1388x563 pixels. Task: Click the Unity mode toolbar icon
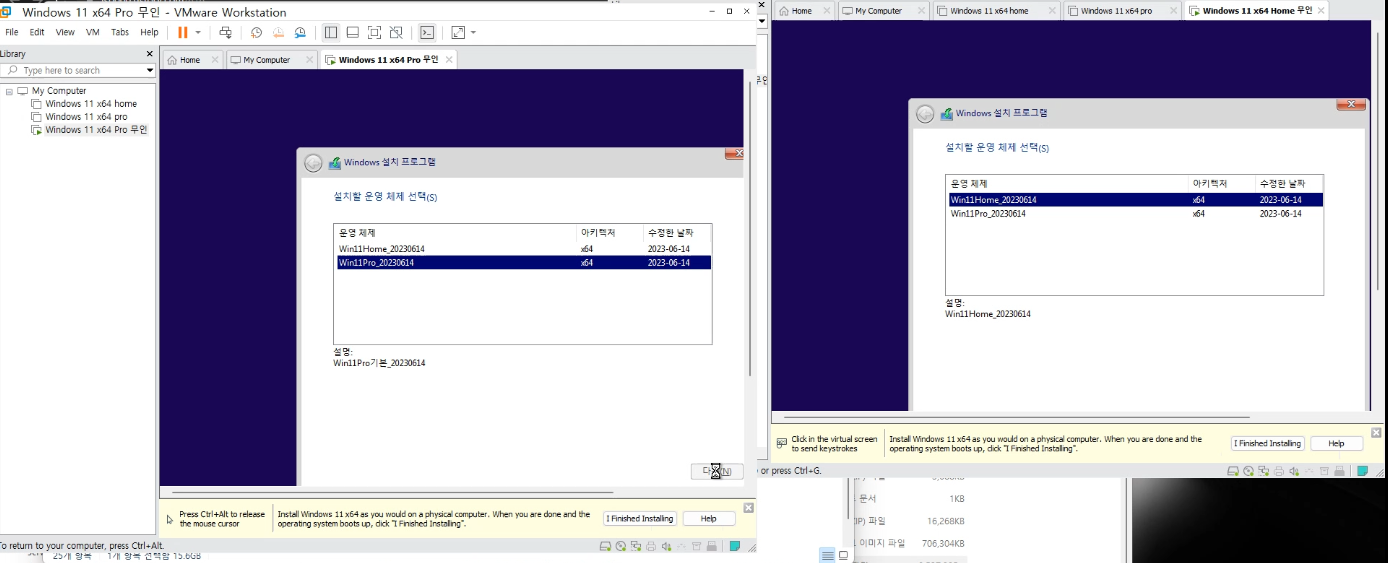click(396, 32)
